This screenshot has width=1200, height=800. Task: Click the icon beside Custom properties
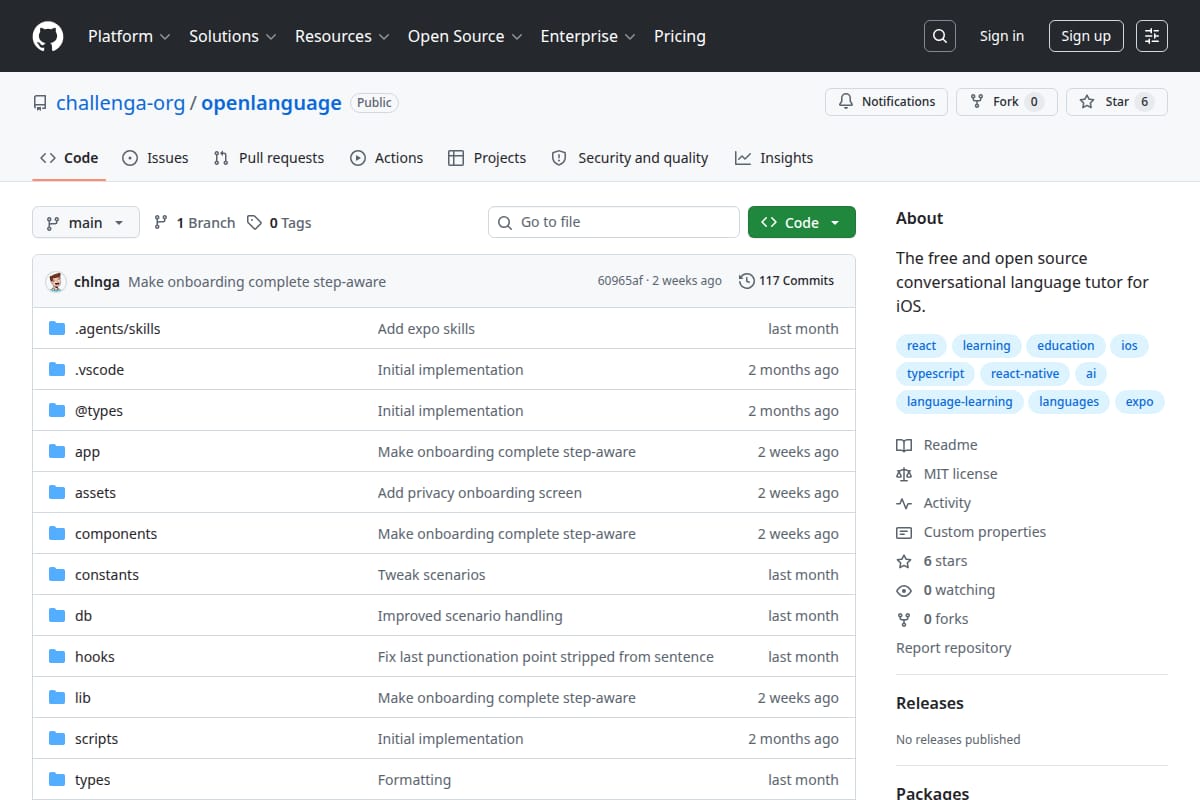(904, 532)
